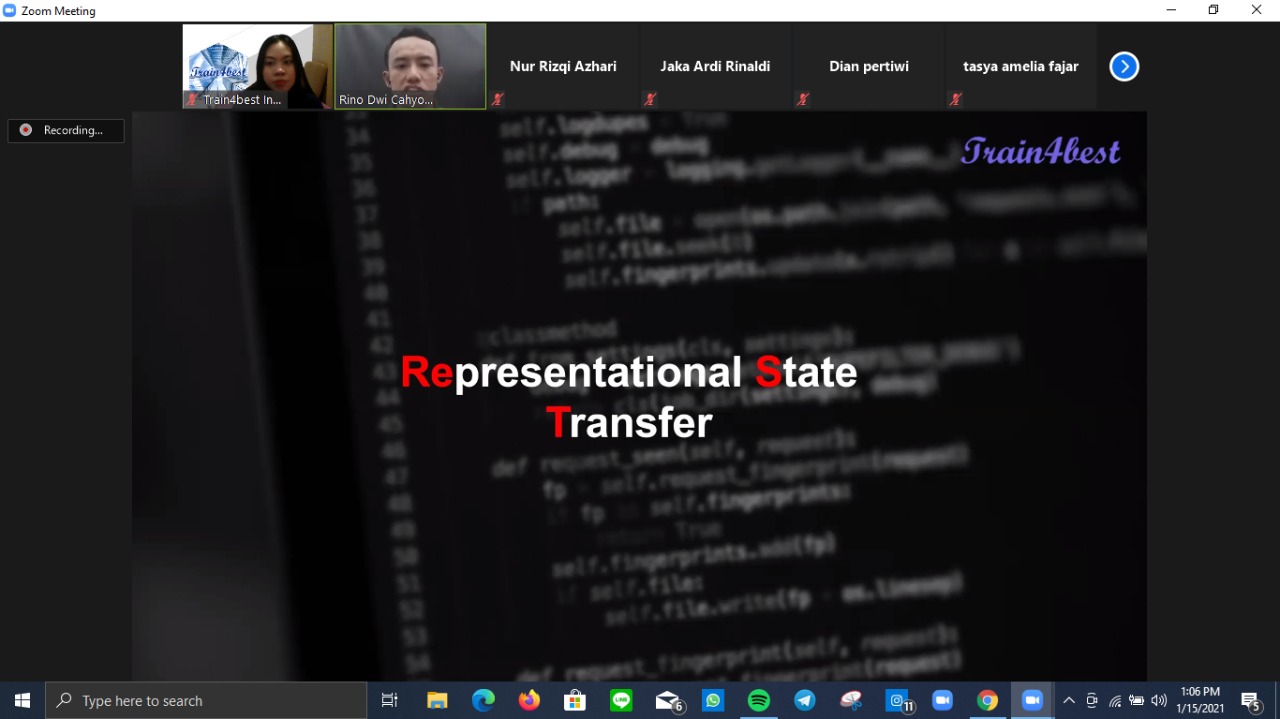Open LINE app from the taskbar
The image size is (1280, 719).
click(621, 701)
